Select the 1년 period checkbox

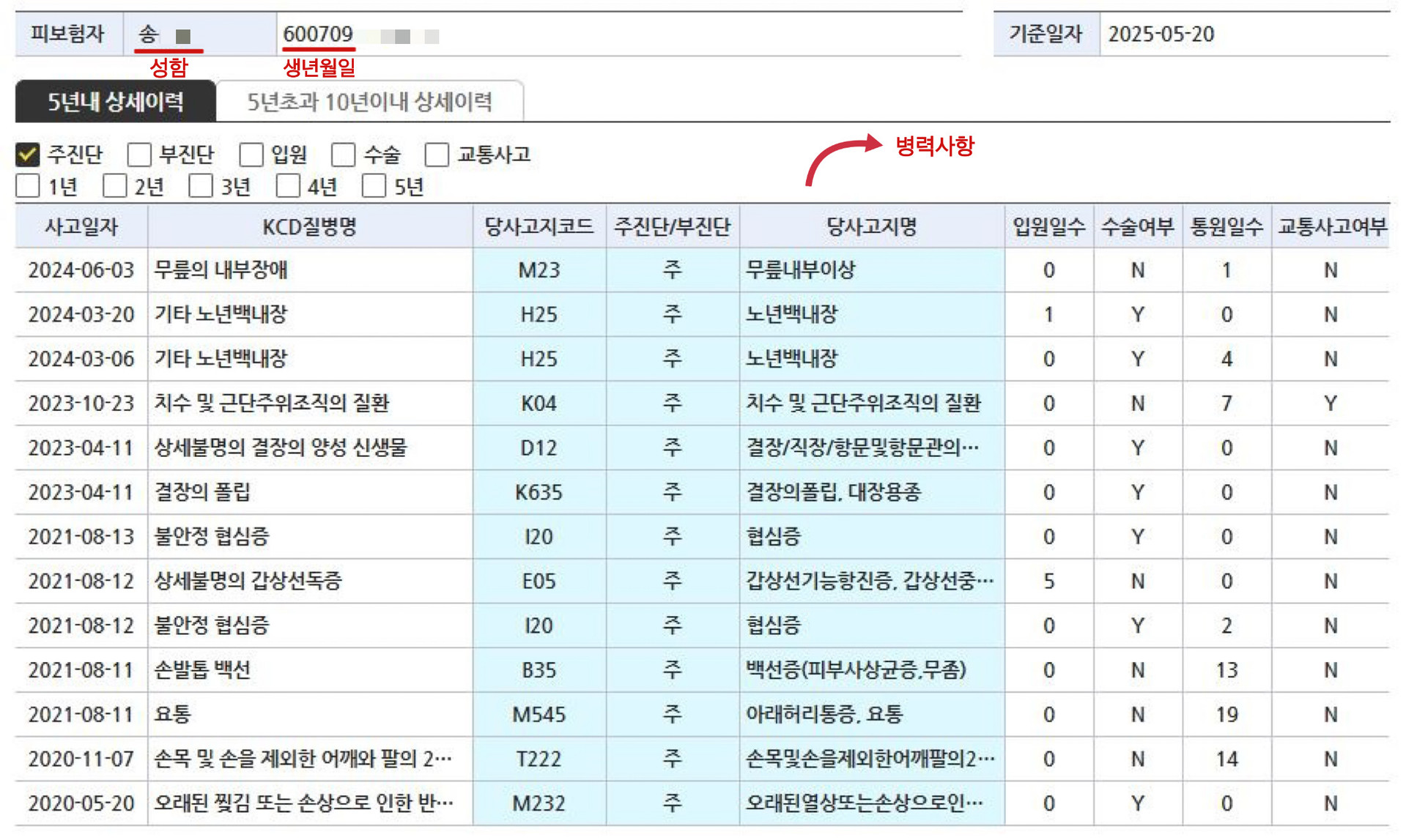[x=28, y=186]
